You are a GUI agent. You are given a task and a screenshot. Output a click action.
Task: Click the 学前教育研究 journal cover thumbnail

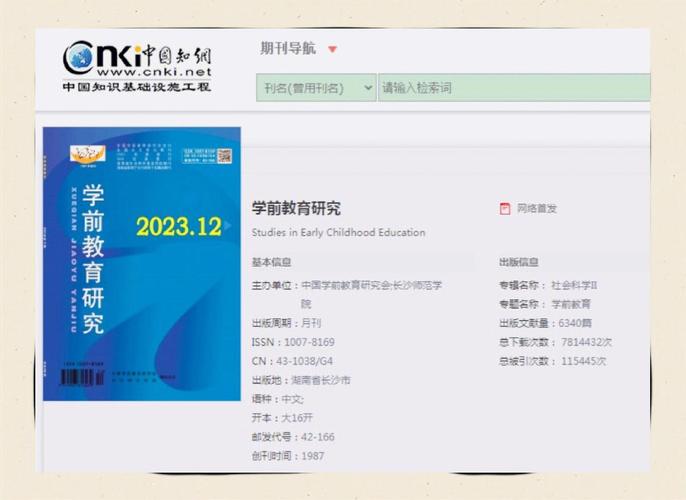click(x=142, y=264)
